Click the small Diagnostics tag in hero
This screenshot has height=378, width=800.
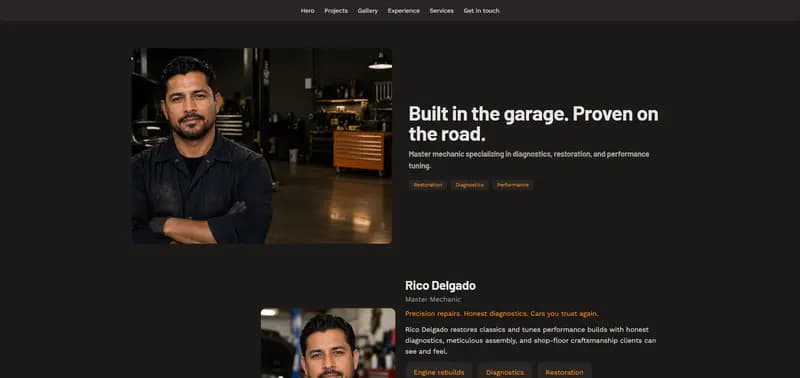click(469, 185)
